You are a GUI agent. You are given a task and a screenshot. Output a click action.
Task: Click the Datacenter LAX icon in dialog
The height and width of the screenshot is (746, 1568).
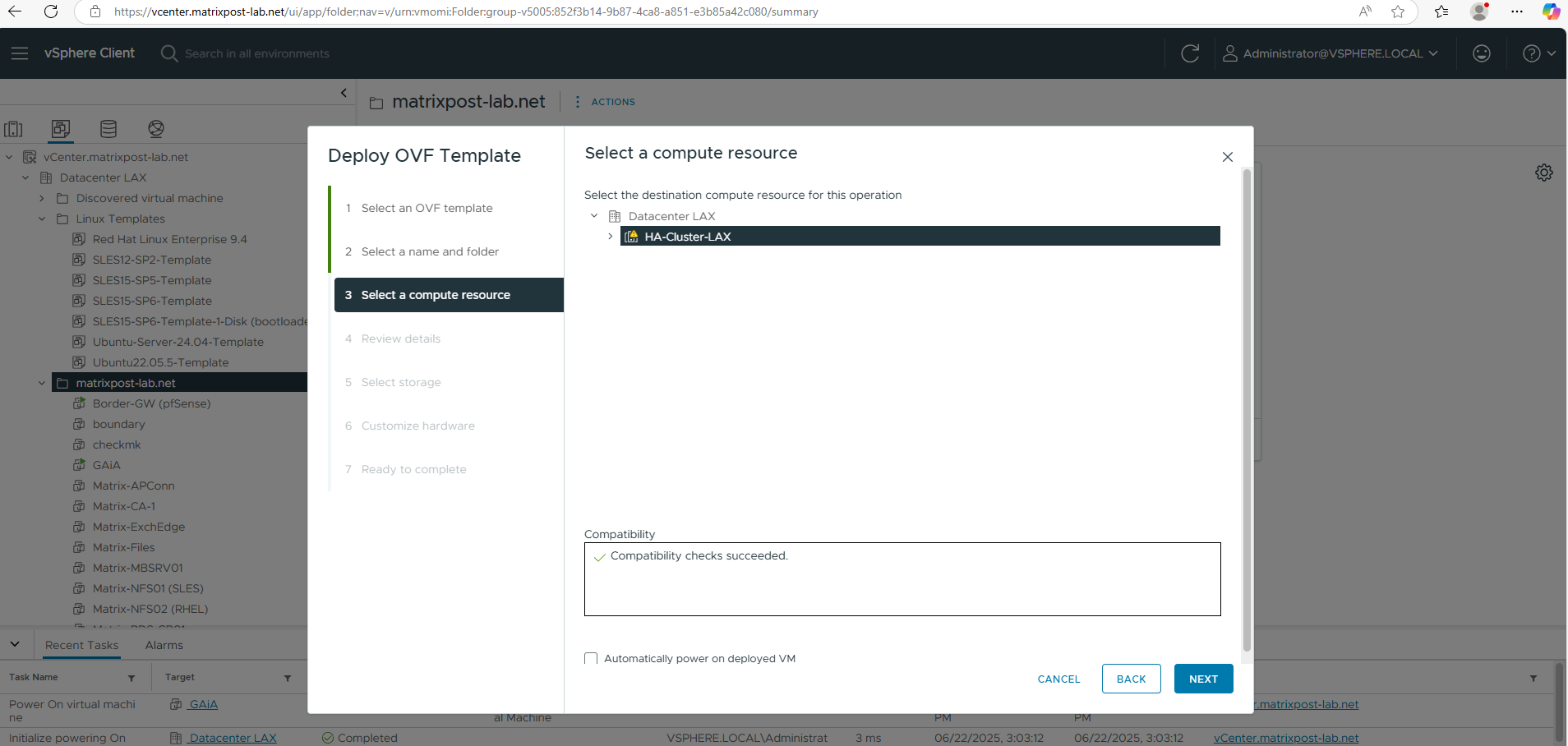point(615,216)
